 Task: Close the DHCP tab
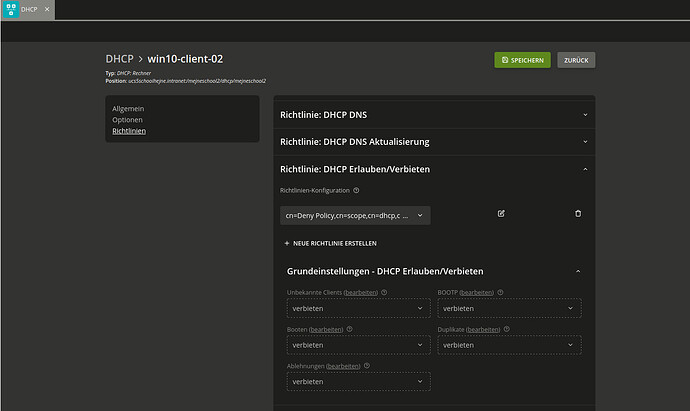click(47, 9)
